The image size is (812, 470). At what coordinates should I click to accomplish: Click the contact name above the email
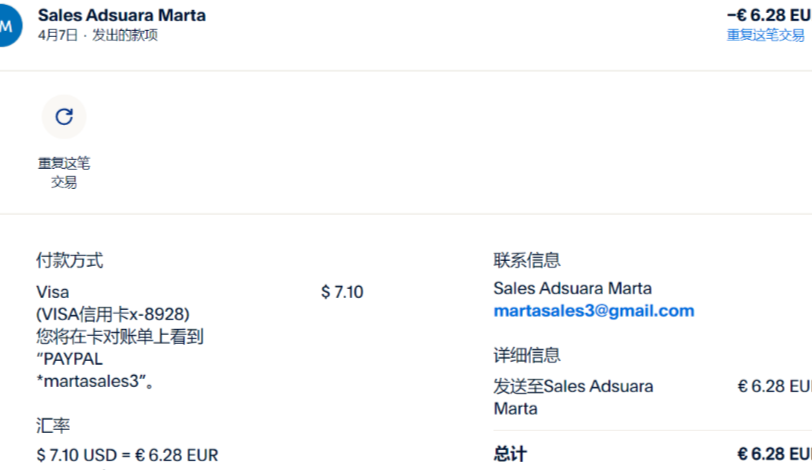pyautogui.click(x=572, y=288)
